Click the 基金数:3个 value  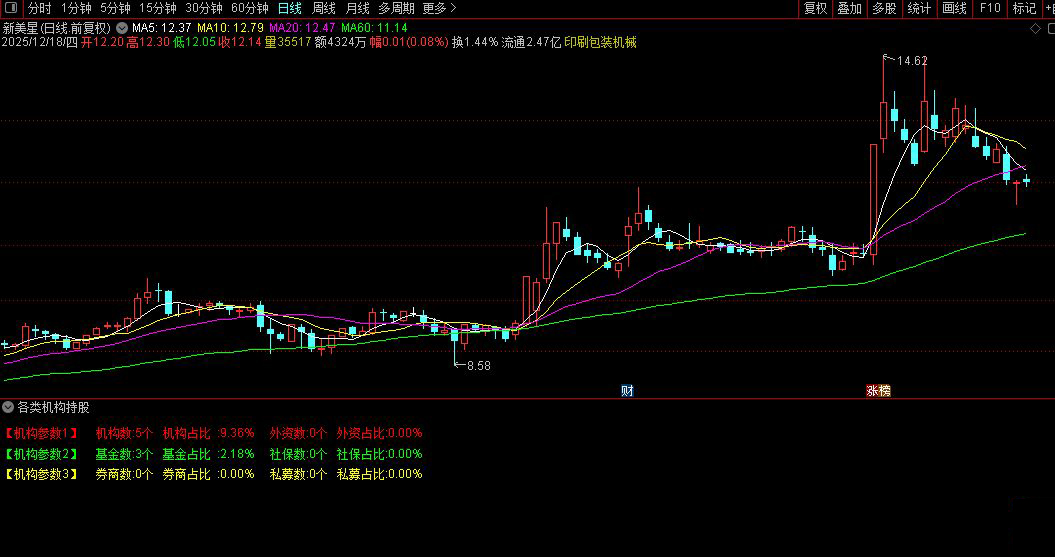124,453
